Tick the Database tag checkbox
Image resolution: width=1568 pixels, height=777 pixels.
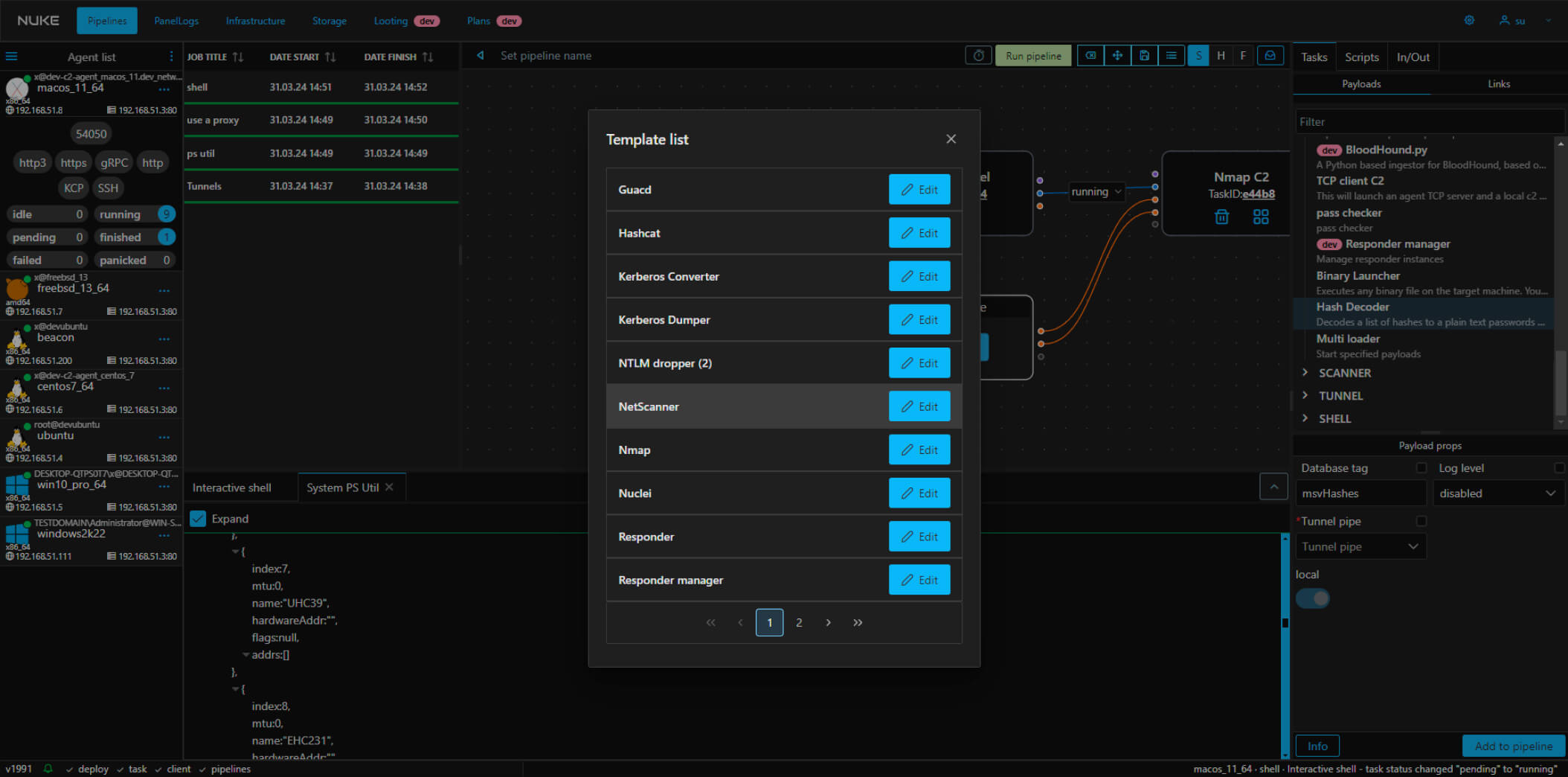click(x=1421, y=468)
